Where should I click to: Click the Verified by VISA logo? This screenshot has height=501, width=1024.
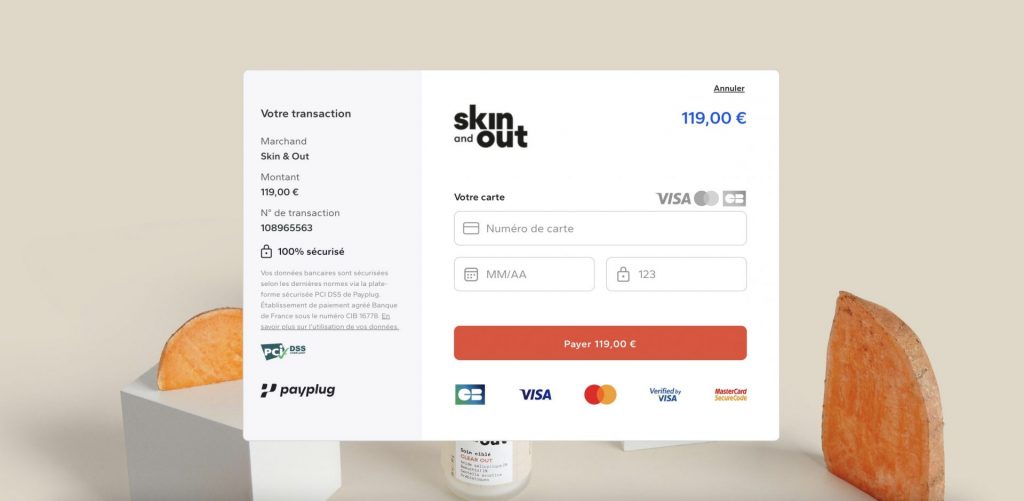pos(665,395)
